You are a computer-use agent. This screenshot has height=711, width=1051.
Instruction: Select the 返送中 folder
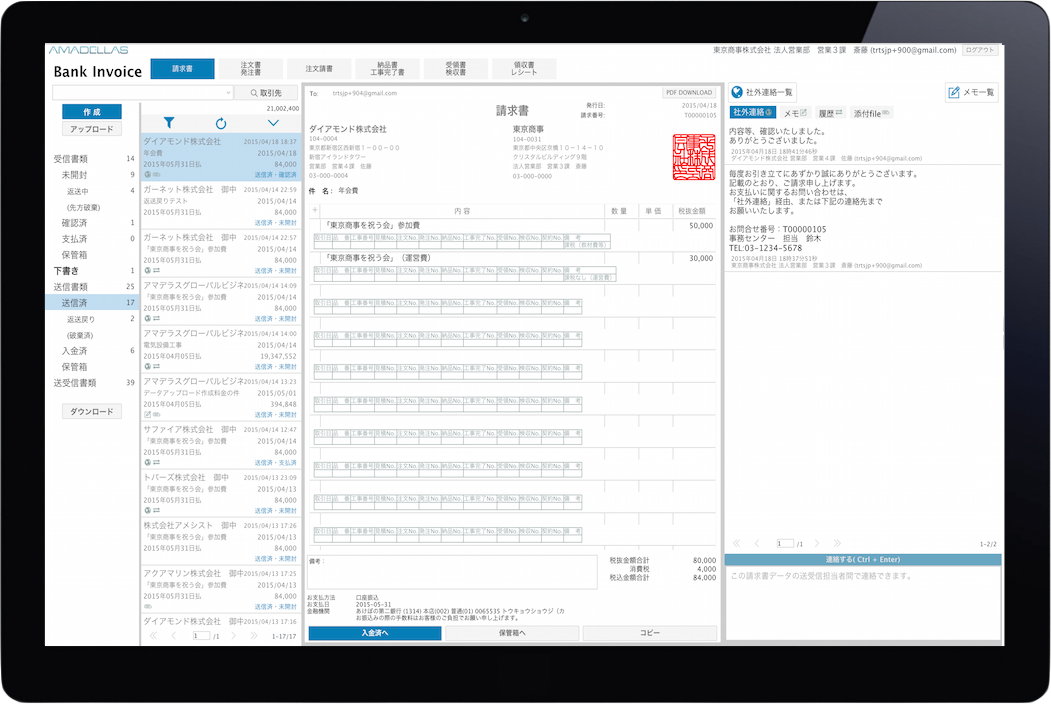(94, 191)
